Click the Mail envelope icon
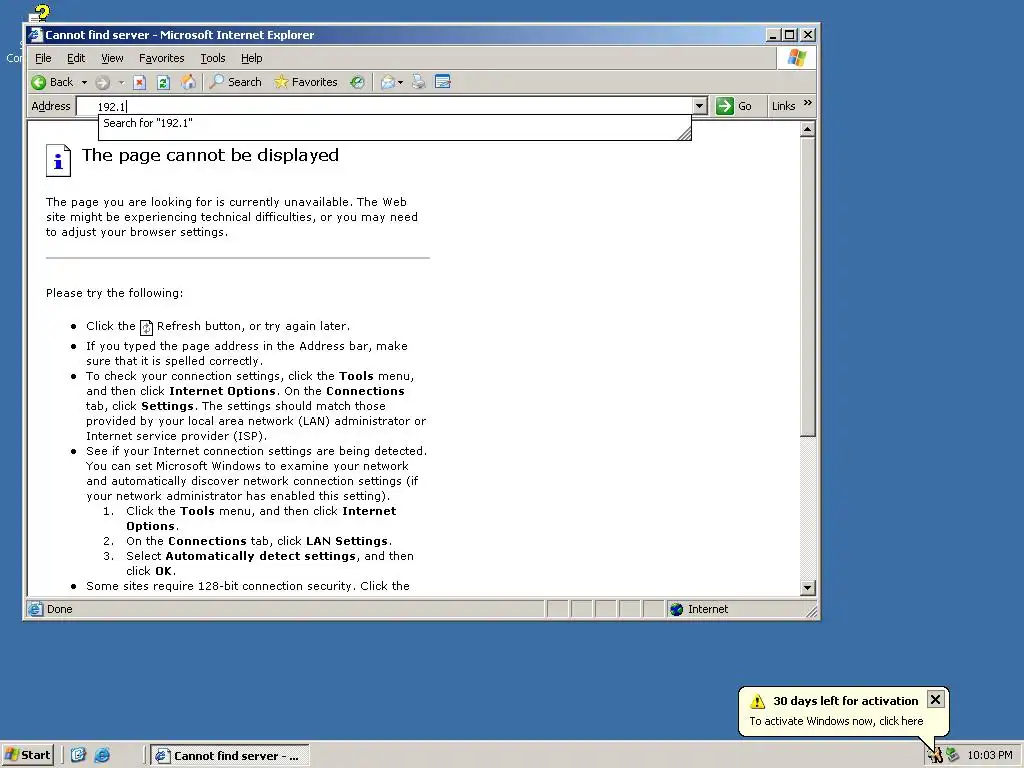This screenshot has height=768, width=1024. tap(388, 82)
